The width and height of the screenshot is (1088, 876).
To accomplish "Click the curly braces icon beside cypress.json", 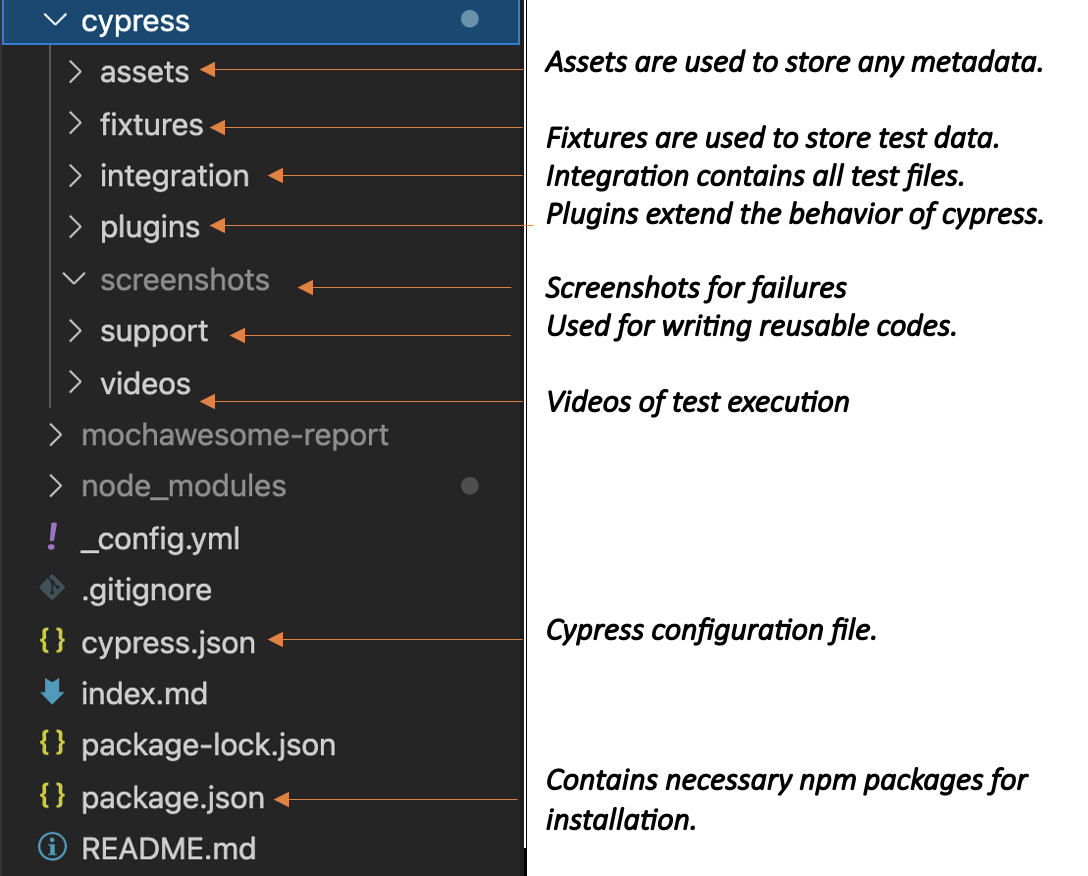I will [x=52, y=641].
